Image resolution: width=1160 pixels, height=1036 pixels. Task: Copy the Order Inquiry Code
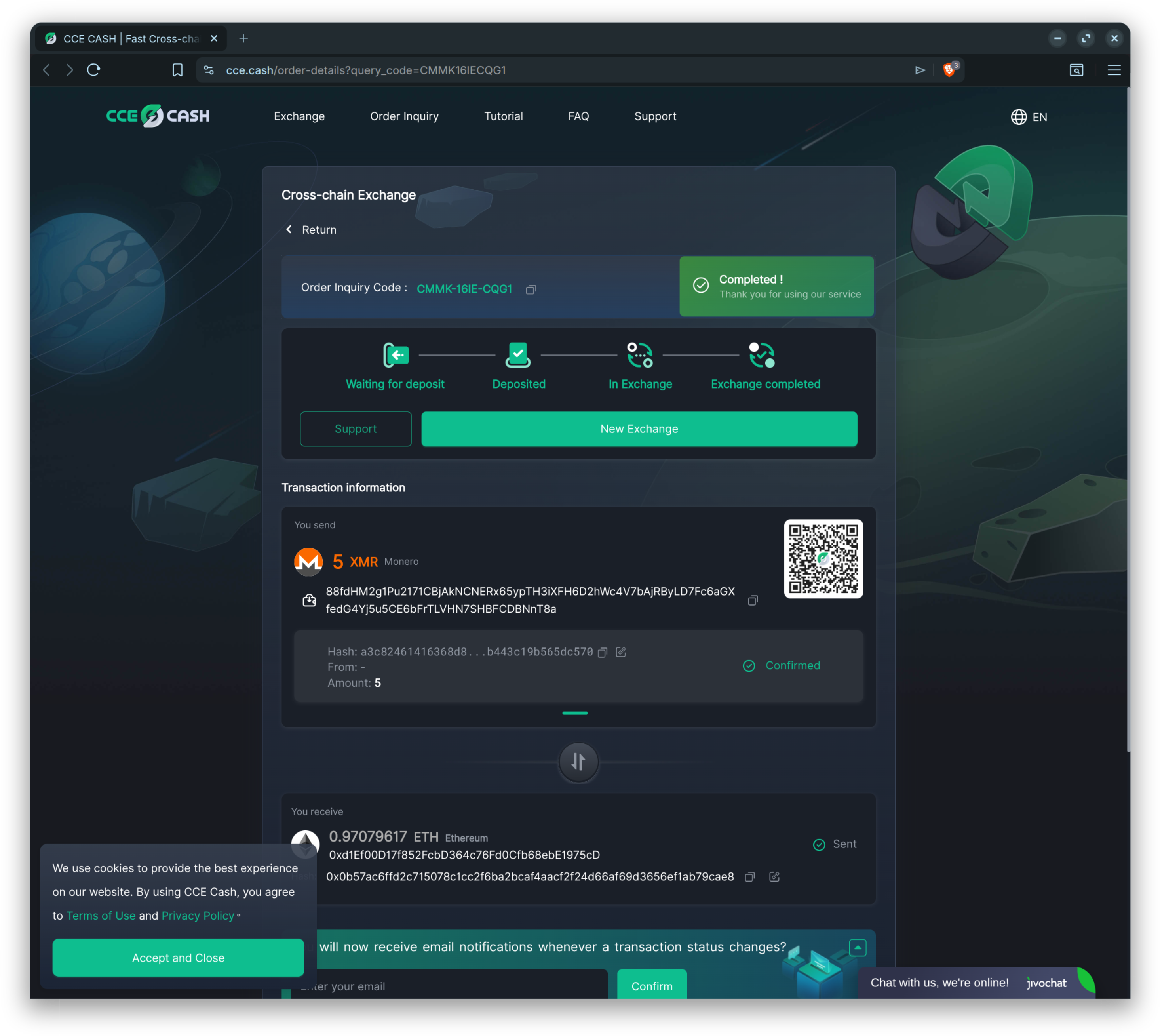531,290
